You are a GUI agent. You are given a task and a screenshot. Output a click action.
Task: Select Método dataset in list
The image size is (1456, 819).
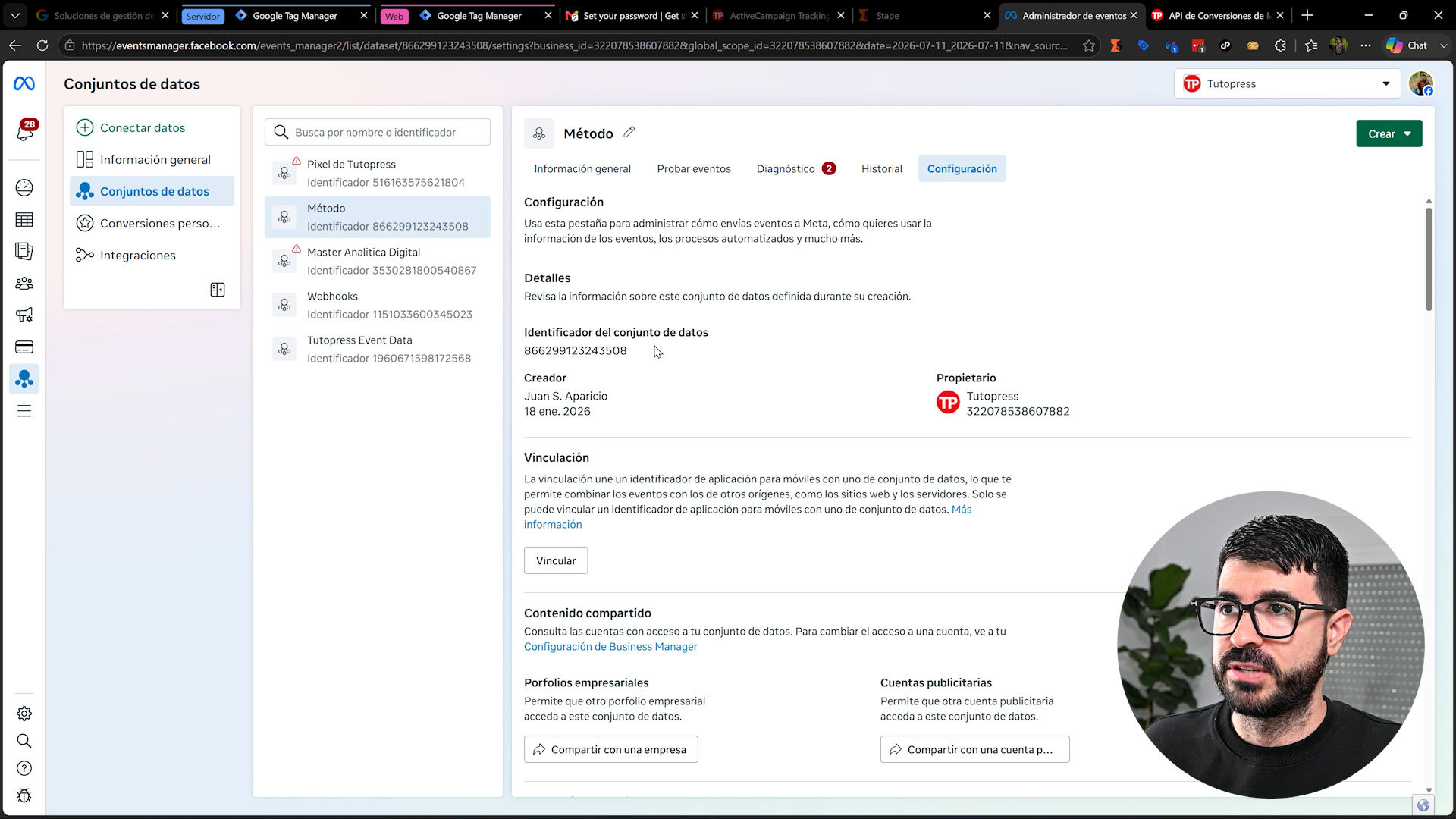click(378, 217)
